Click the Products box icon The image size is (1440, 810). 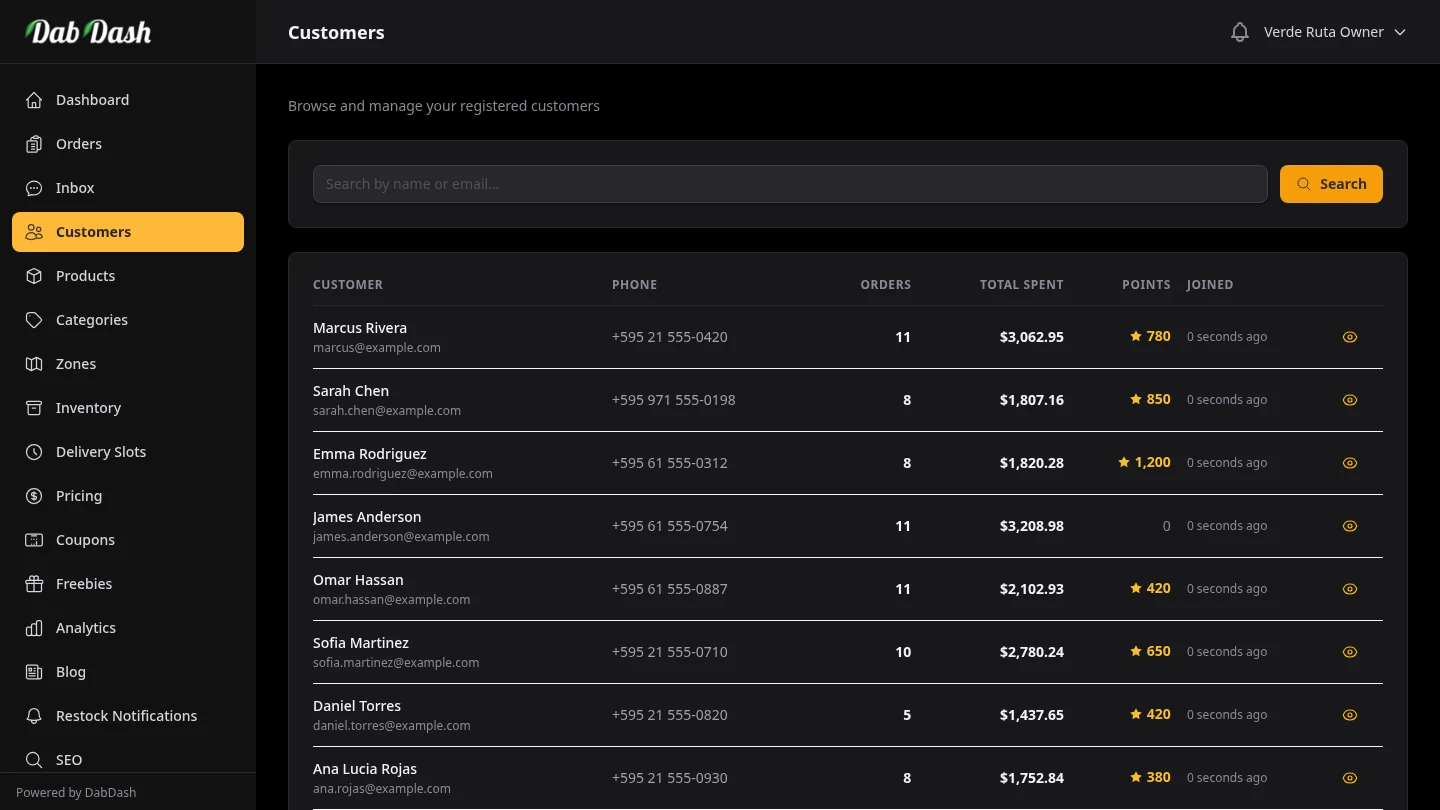(34, 275)
